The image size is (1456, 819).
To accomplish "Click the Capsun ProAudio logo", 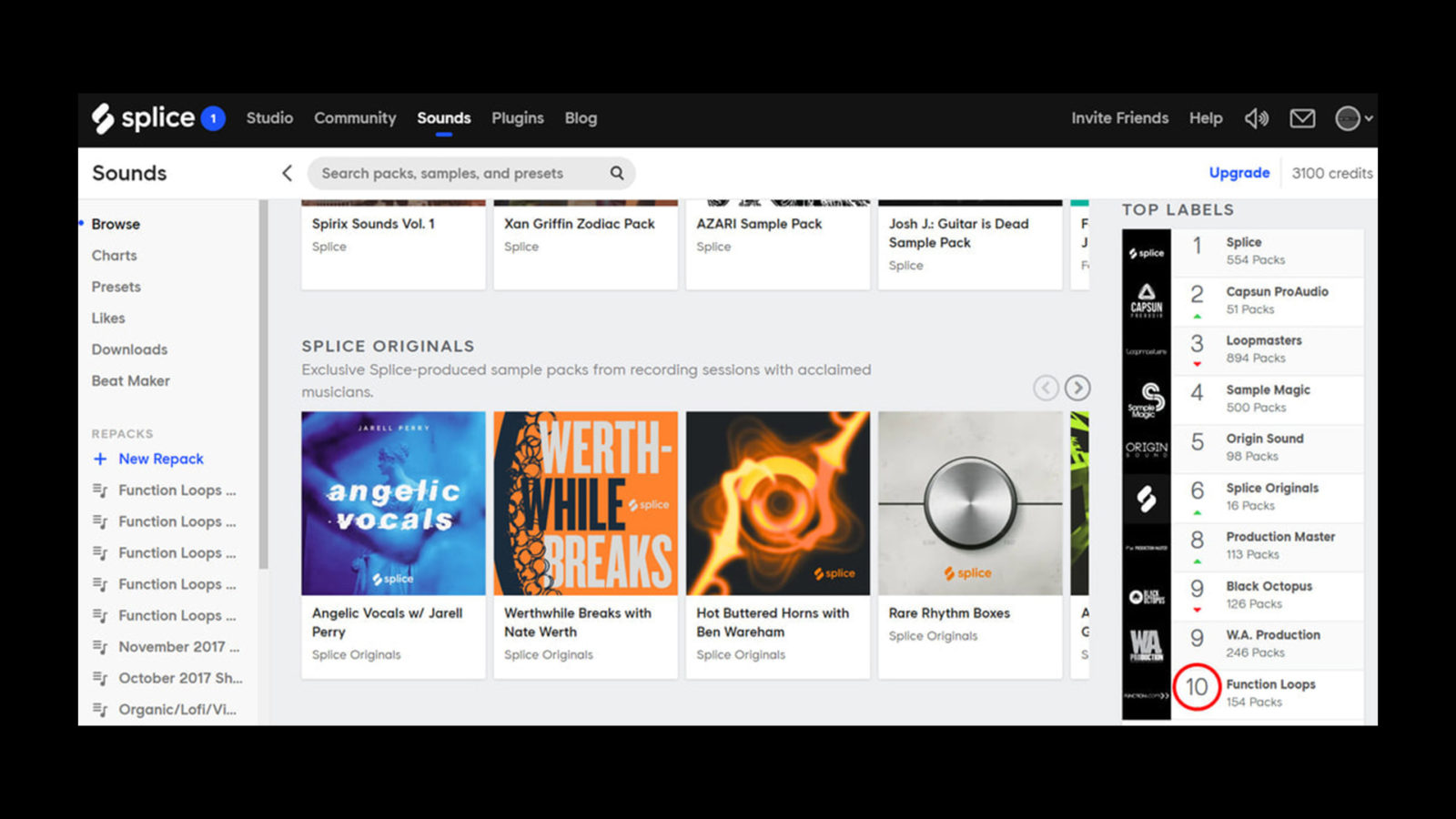I will click(x=1147, y=301).
